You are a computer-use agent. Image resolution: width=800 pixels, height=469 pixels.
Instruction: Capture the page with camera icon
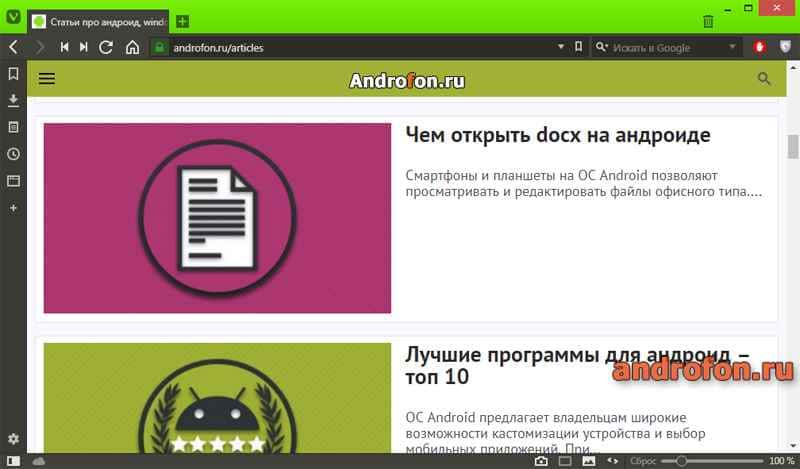click(x=541, y=461)
